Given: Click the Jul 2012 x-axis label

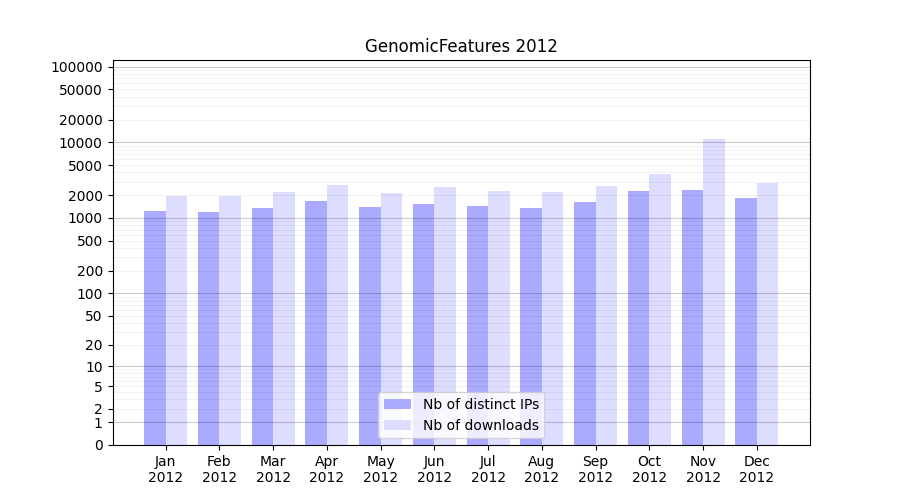Looking at the screenshot, I should point(488,469).
